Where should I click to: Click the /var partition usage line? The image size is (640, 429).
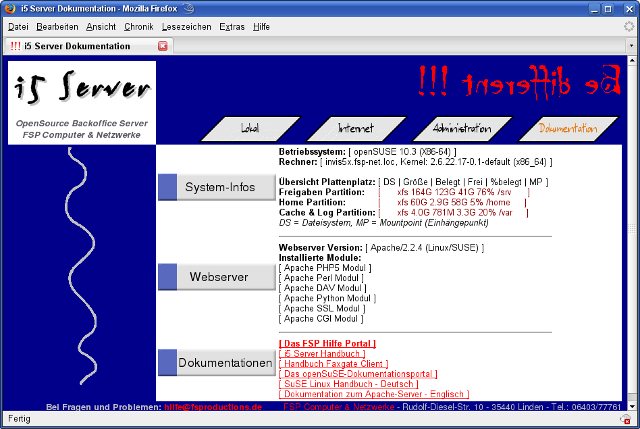[x=454, y=213]
